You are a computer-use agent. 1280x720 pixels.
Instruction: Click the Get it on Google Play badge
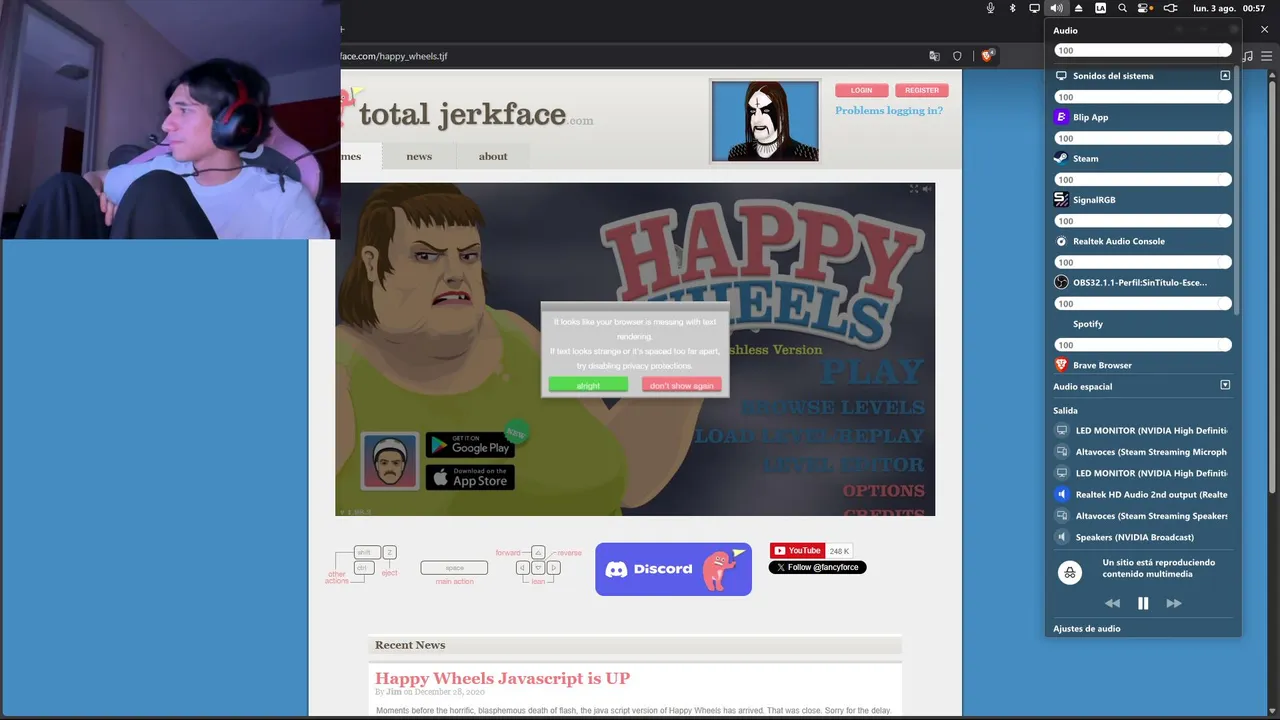click(470, 445)
